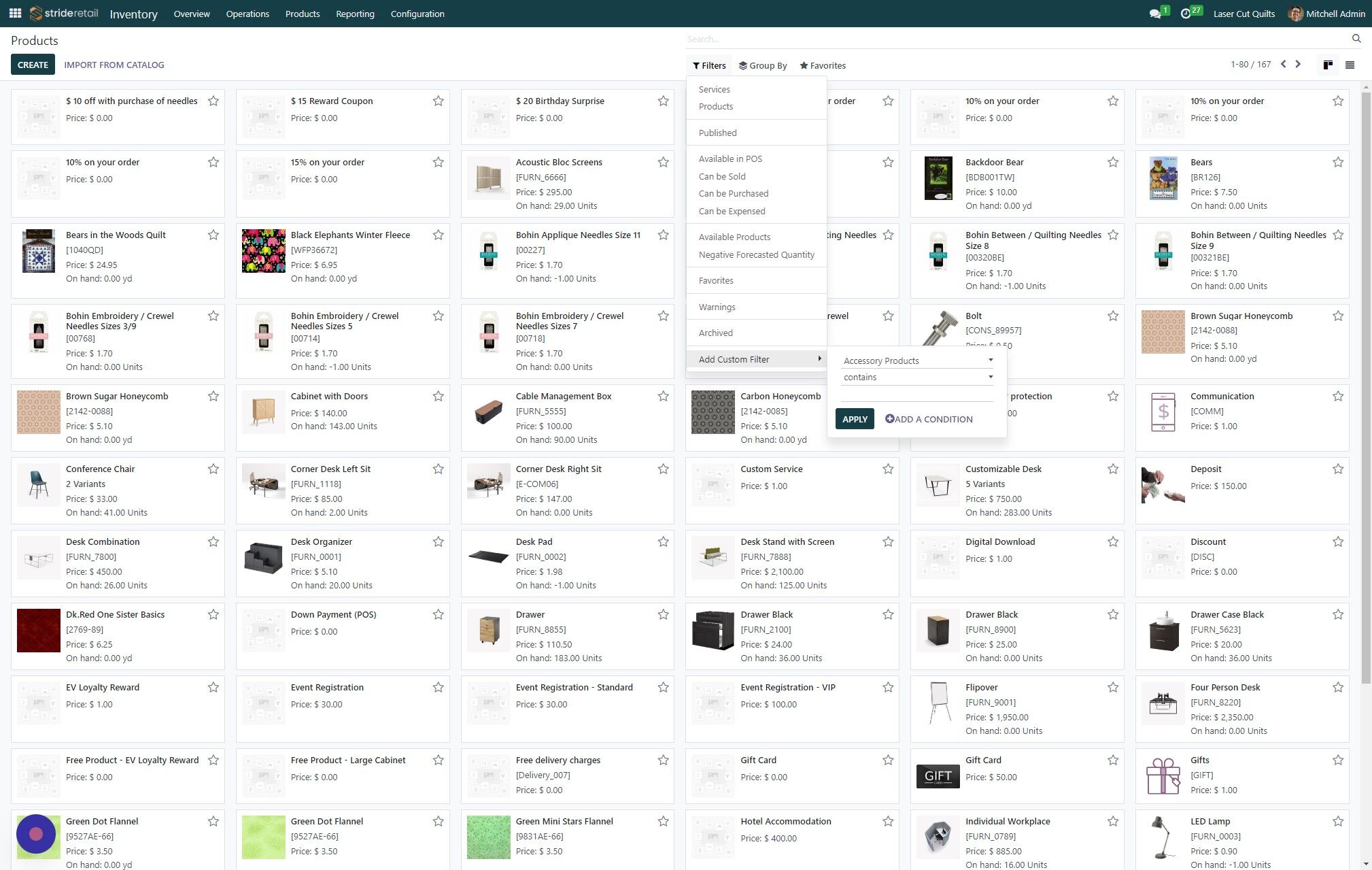Click the search magnifier icon
Viewport: 1372px width, 870px height.
coord(1356,39)
